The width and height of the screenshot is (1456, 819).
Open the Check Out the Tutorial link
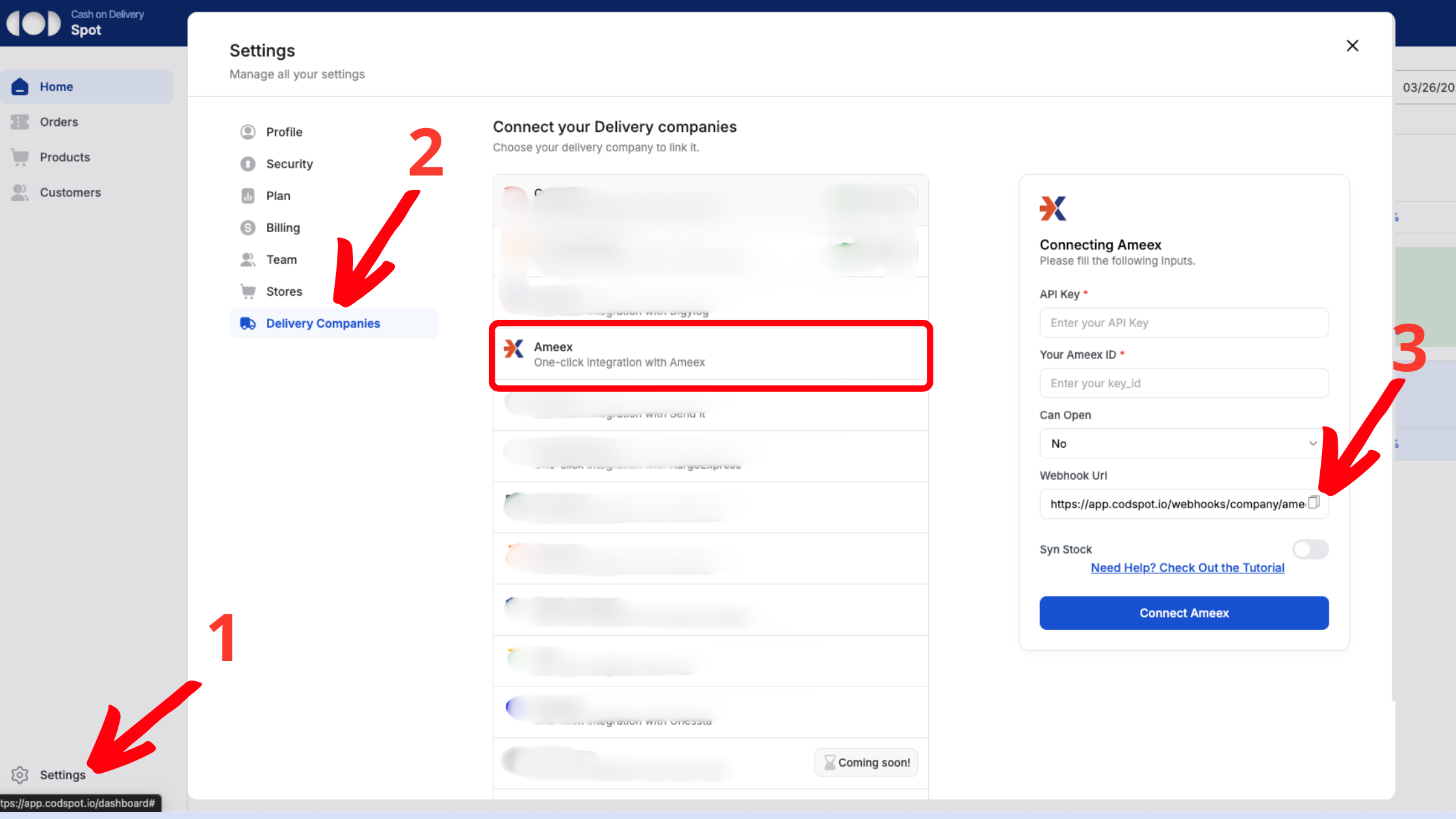pos(1187,567)
